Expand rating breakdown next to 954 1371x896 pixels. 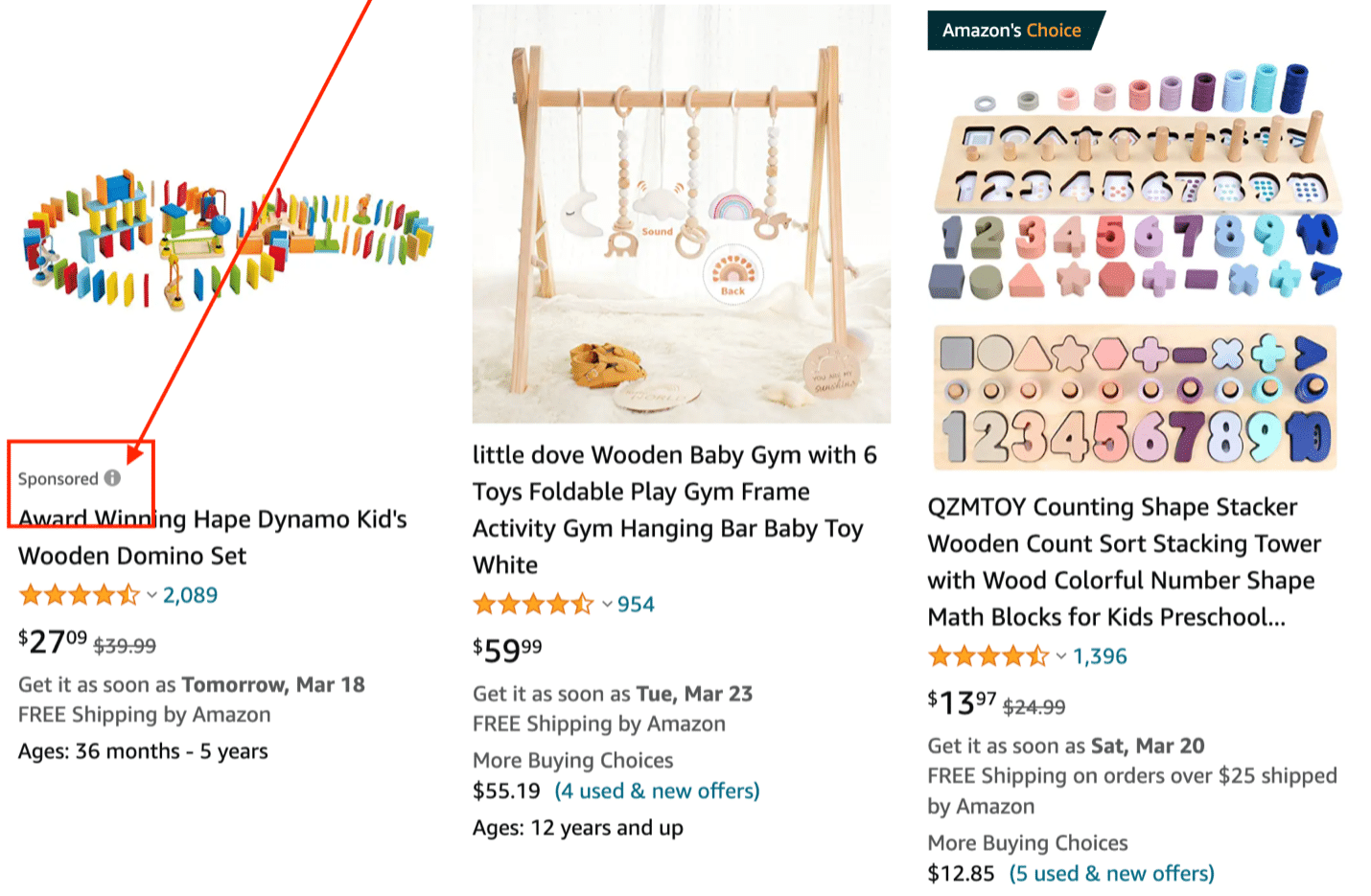coord(607,604)
